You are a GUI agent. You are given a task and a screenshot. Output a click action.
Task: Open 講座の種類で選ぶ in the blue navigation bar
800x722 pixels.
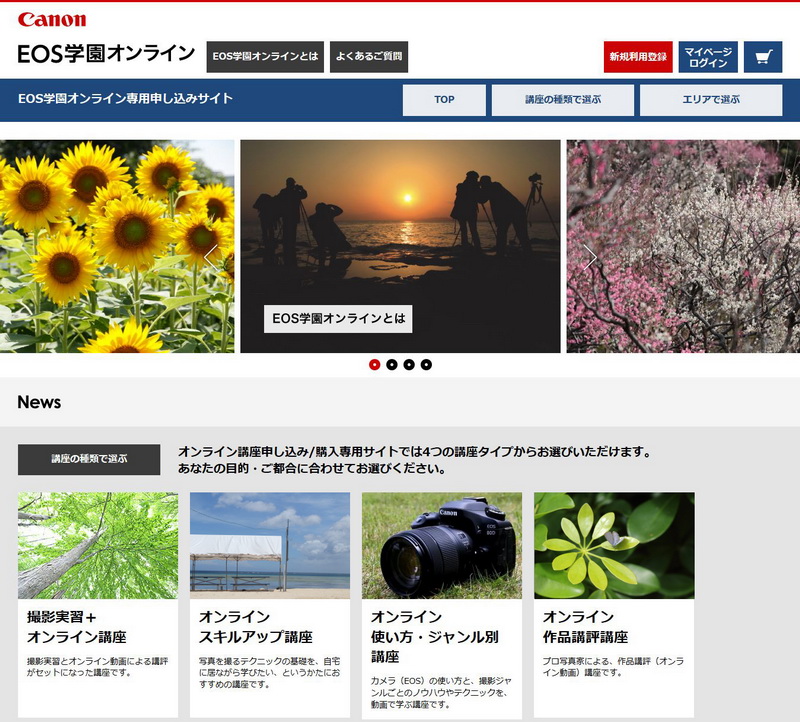click(x=563, y=100)
